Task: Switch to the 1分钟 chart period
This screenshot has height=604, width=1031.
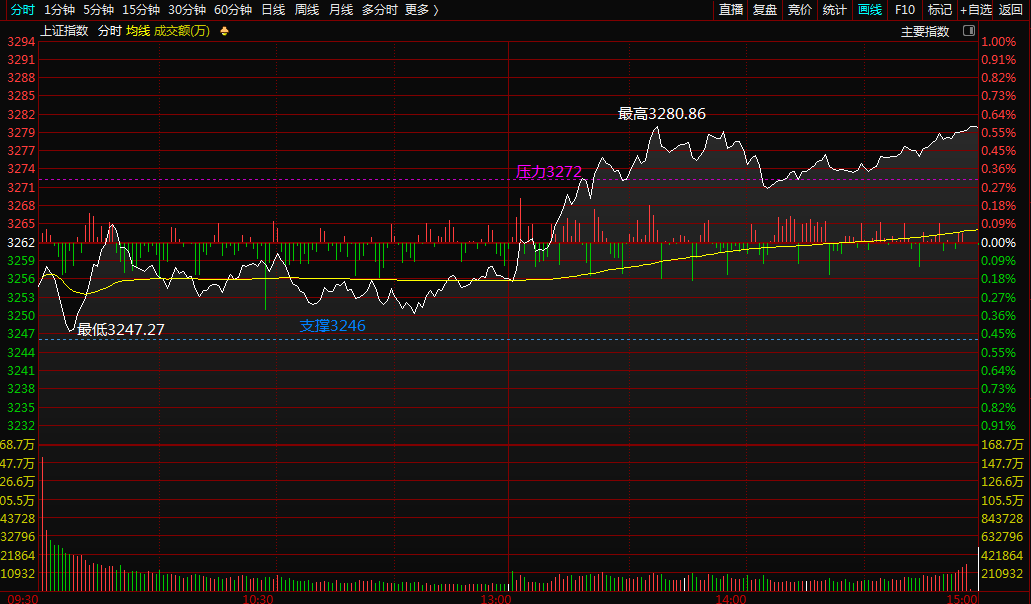Action: [60, 10]
